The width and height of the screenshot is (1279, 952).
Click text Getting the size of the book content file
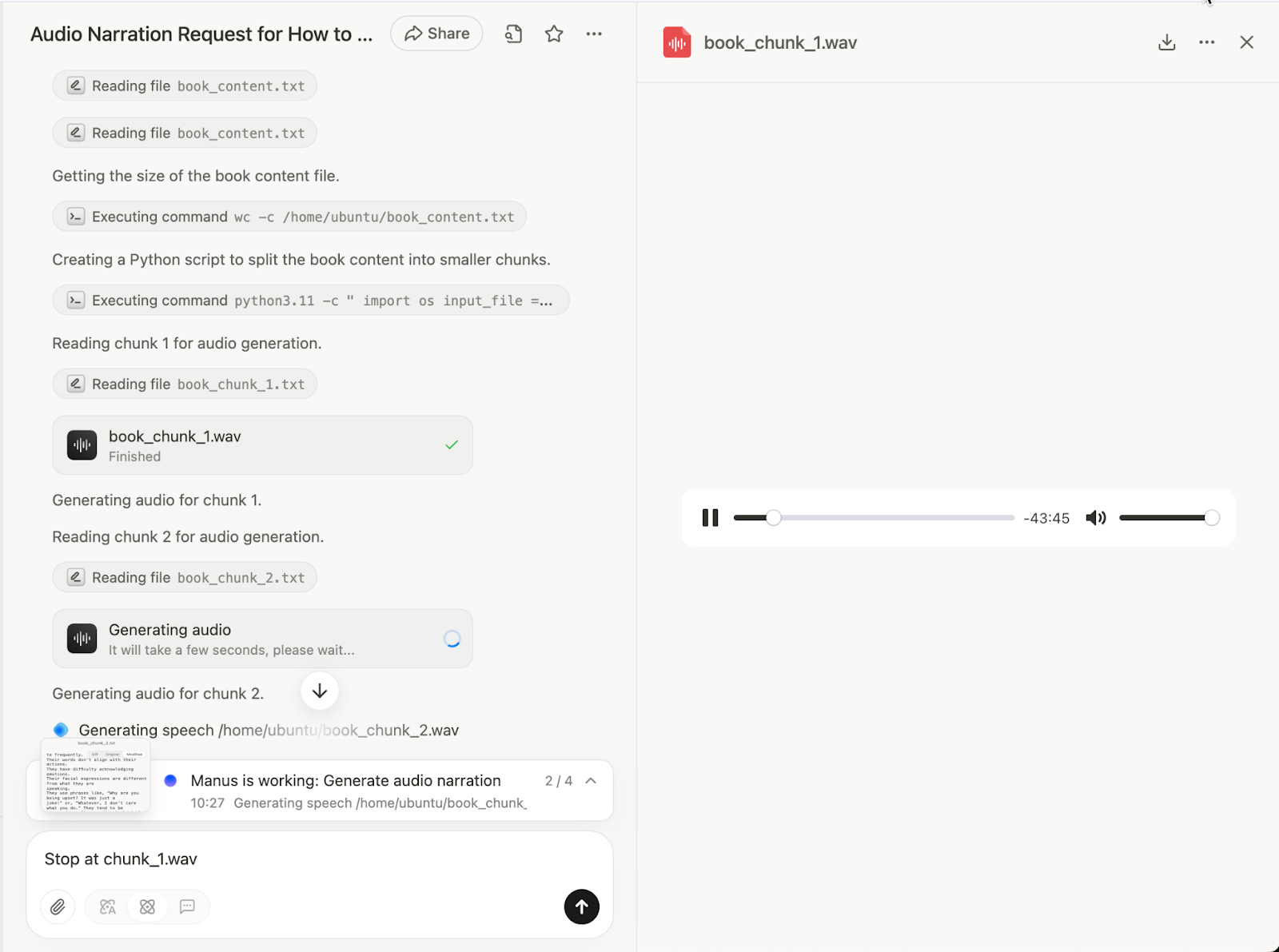(196, 176)
